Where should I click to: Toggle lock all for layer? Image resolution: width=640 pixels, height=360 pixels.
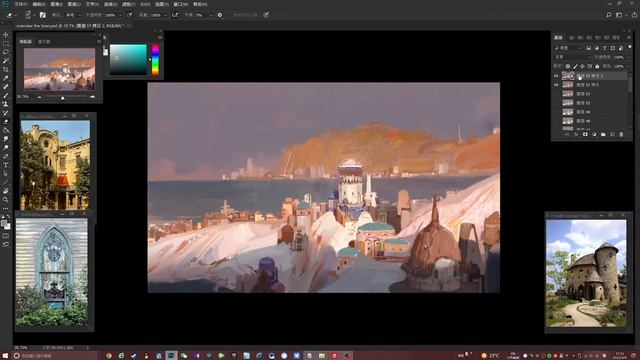(598, 66)
